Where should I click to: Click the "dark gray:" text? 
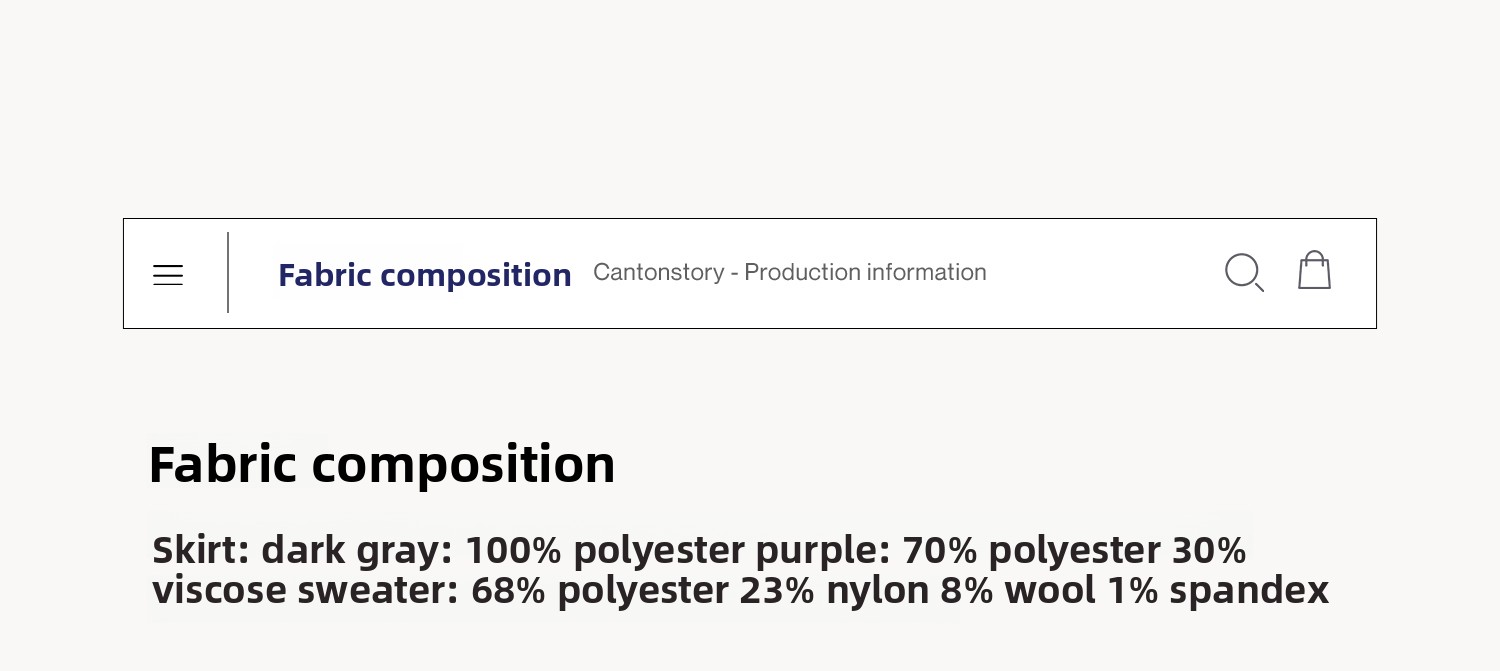[x=357, y=550]
